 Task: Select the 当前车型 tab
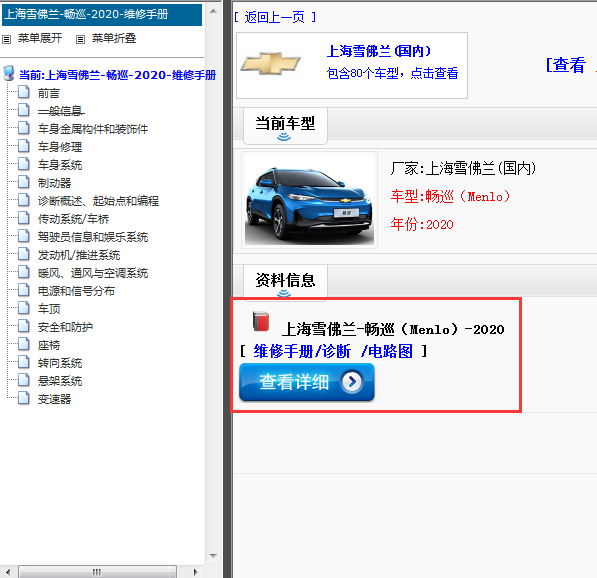(285, 125)
